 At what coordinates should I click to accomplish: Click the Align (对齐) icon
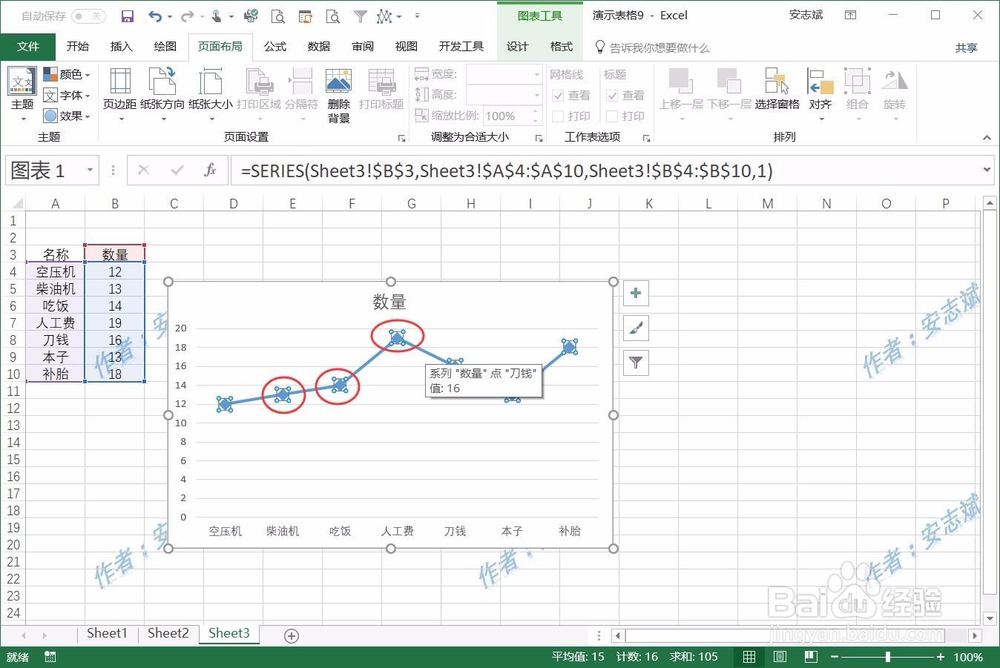[820, 82]
